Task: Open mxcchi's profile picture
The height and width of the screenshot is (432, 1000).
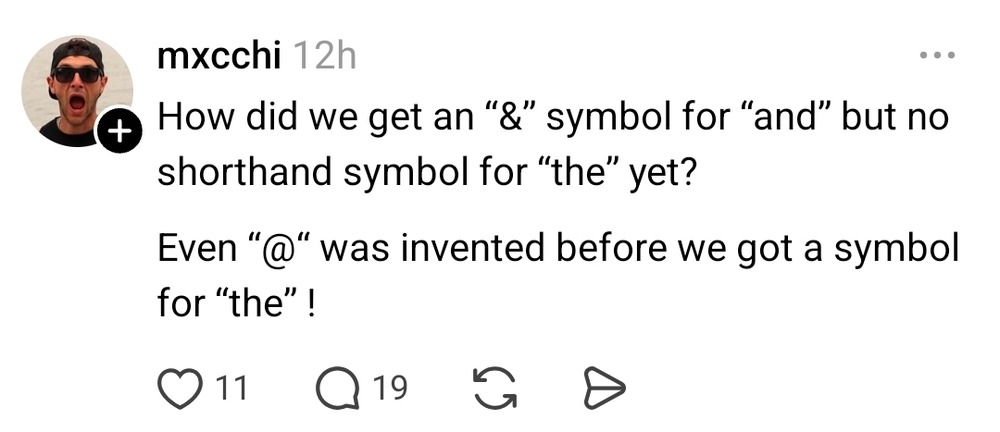Action: click(77, 90)
